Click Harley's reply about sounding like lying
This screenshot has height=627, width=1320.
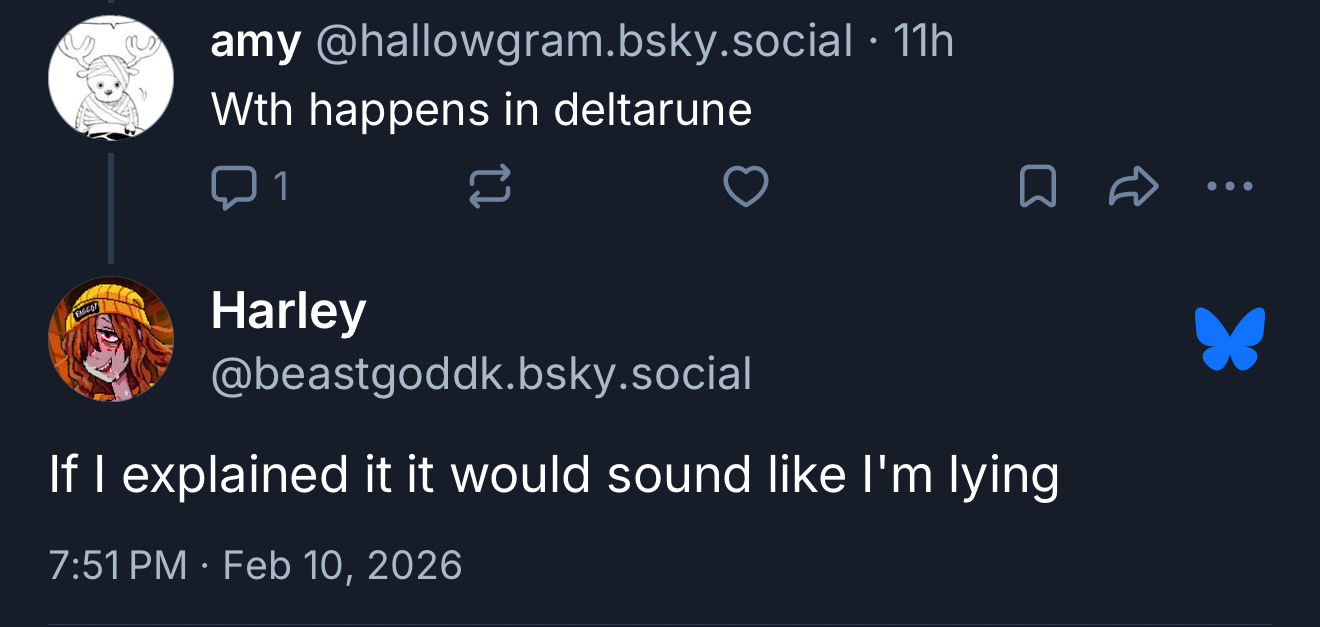tap(553, 474)
